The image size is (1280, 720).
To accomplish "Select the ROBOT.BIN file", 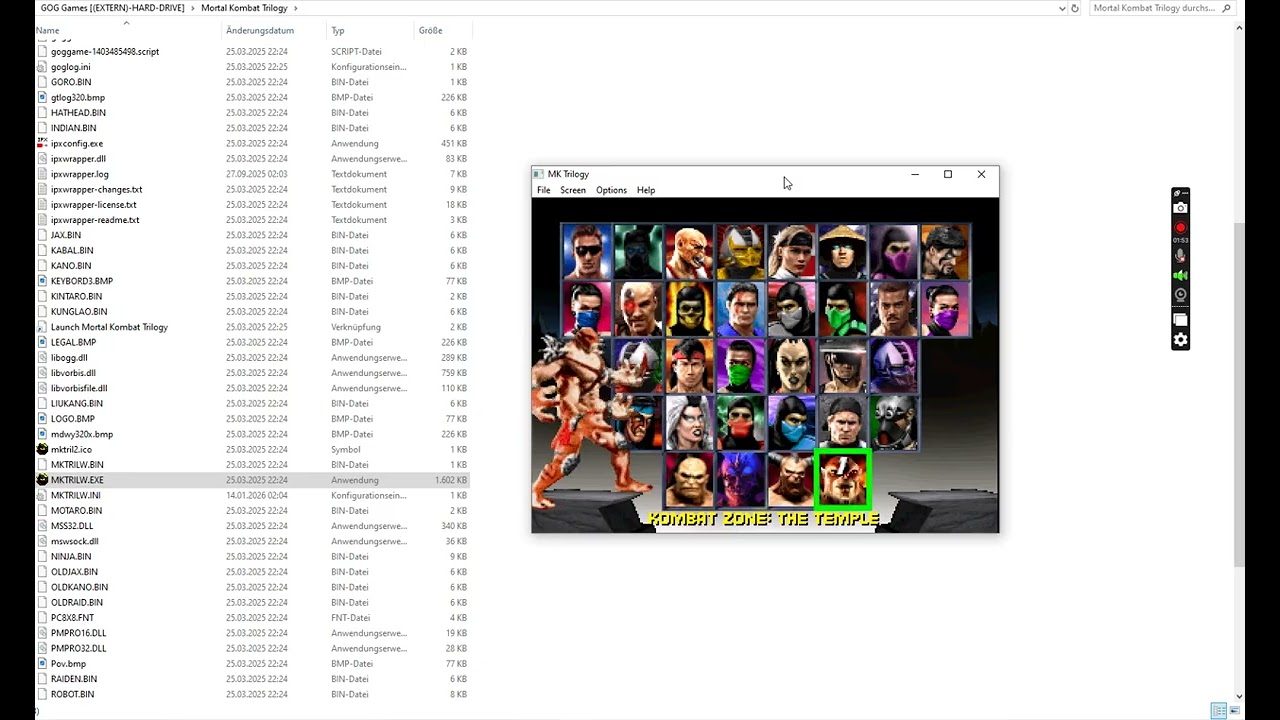I will click(x=73, y=694).
